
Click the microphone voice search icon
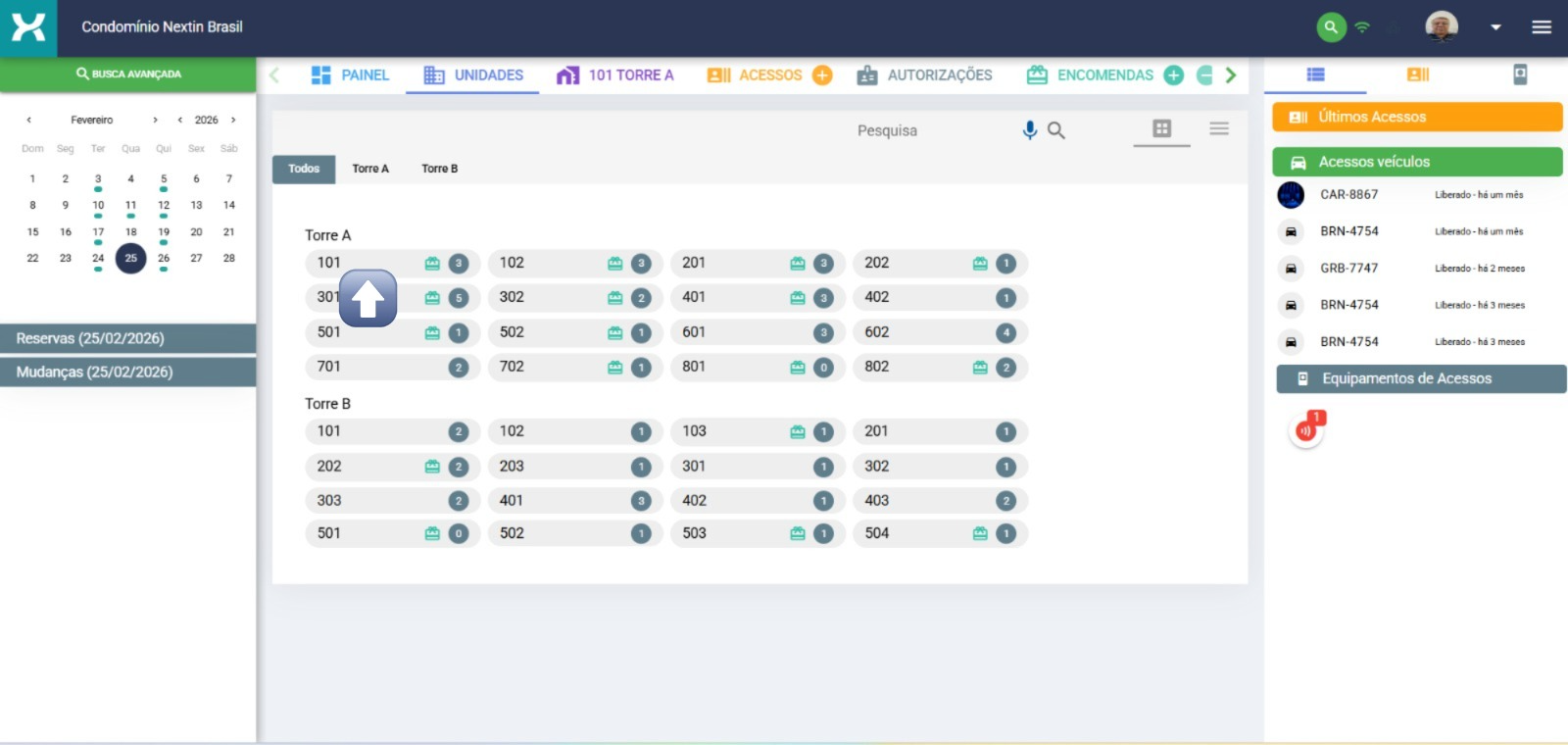tap(1029, 130)
